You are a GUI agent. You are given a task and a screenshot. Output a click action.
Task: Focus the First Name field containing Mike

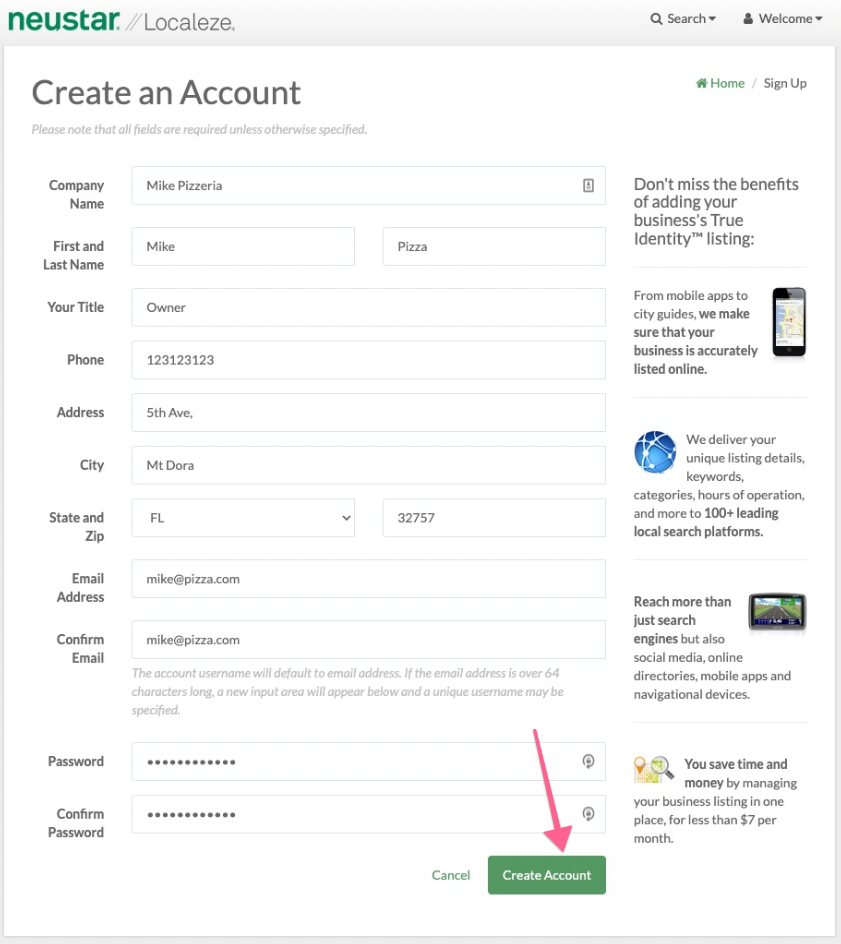click(x=243, y=246)
